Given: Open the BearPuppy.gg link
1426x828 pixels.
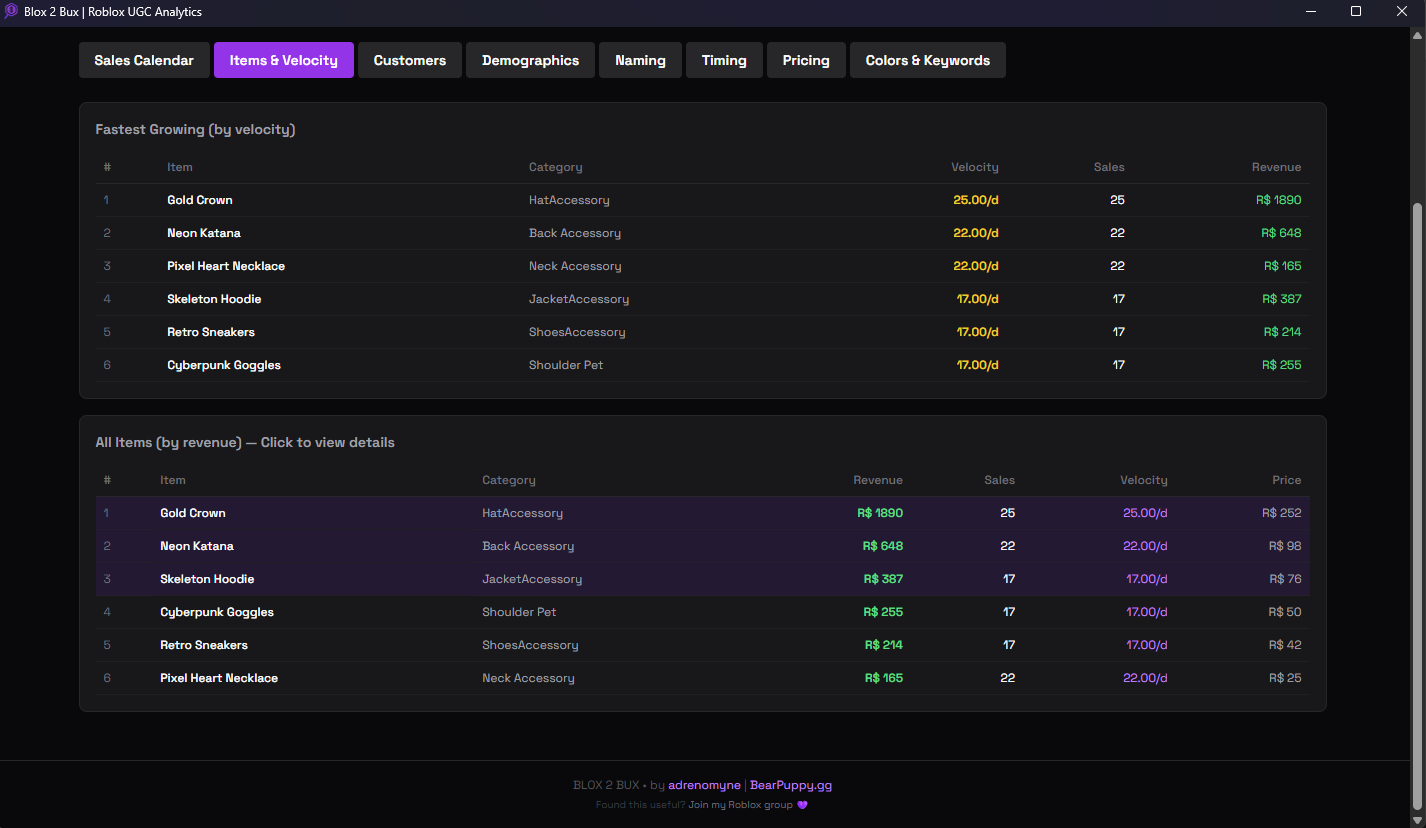Looking at the screenshot, I should (x=791, y=785).
